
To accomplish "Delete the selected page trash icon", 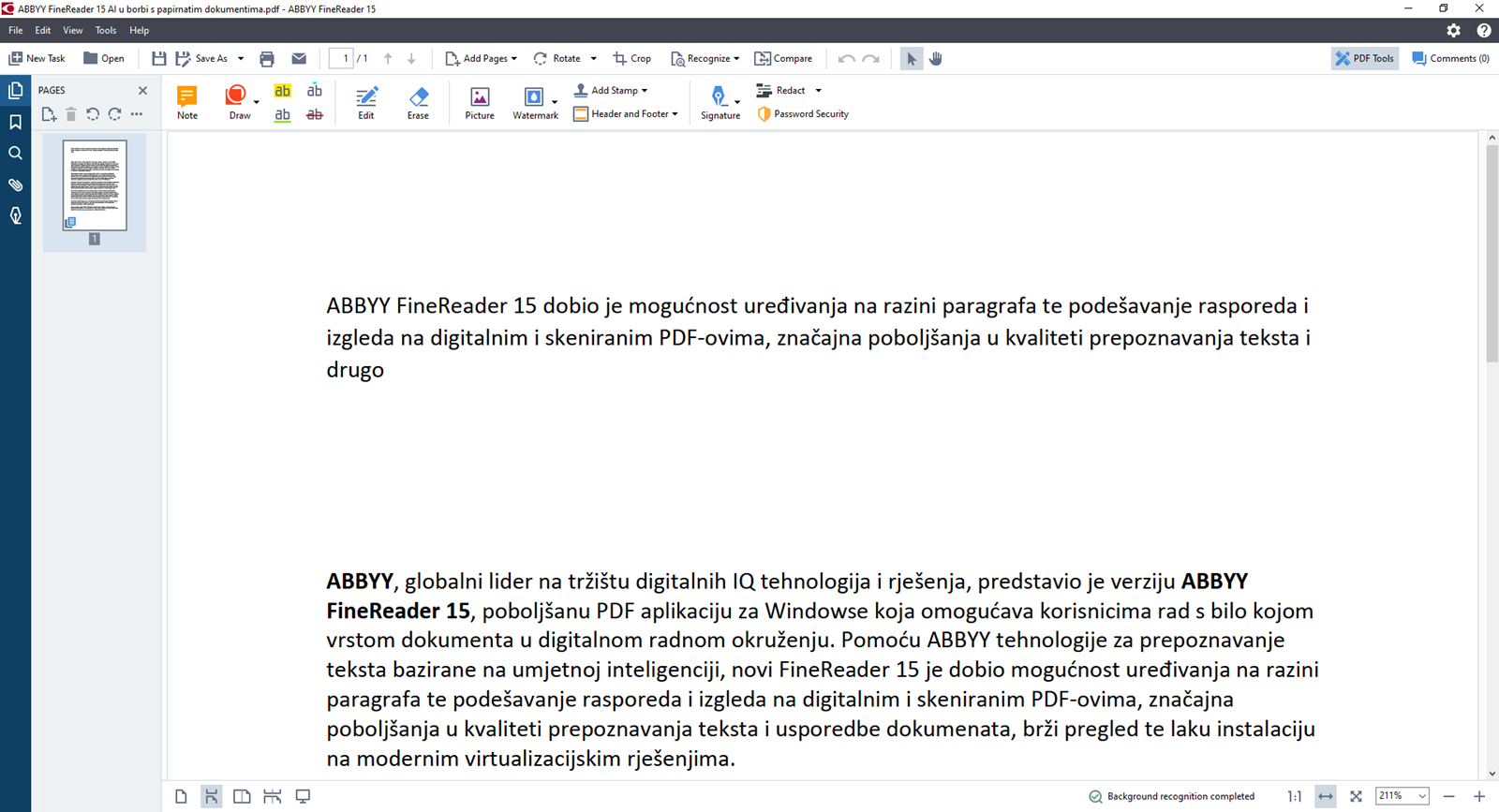I will [x=71, y=114].
